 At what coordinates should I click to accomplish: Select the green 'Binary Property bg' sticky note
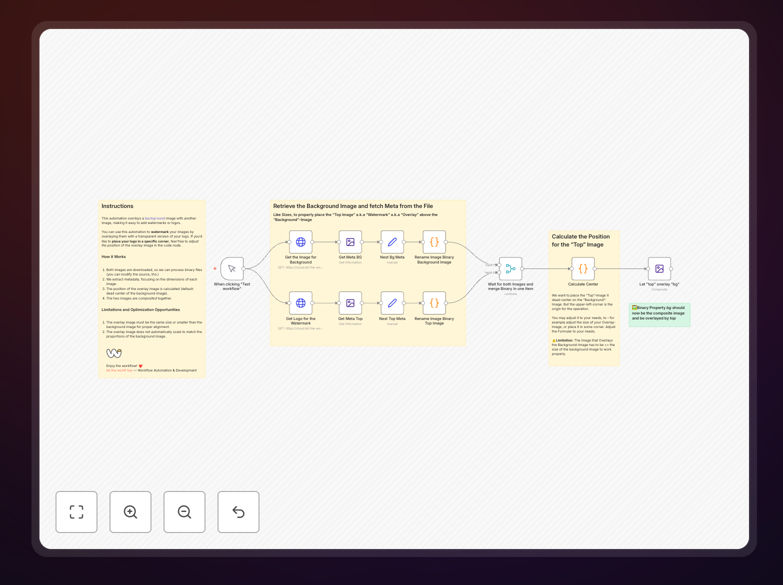click(x=660, y=315)
